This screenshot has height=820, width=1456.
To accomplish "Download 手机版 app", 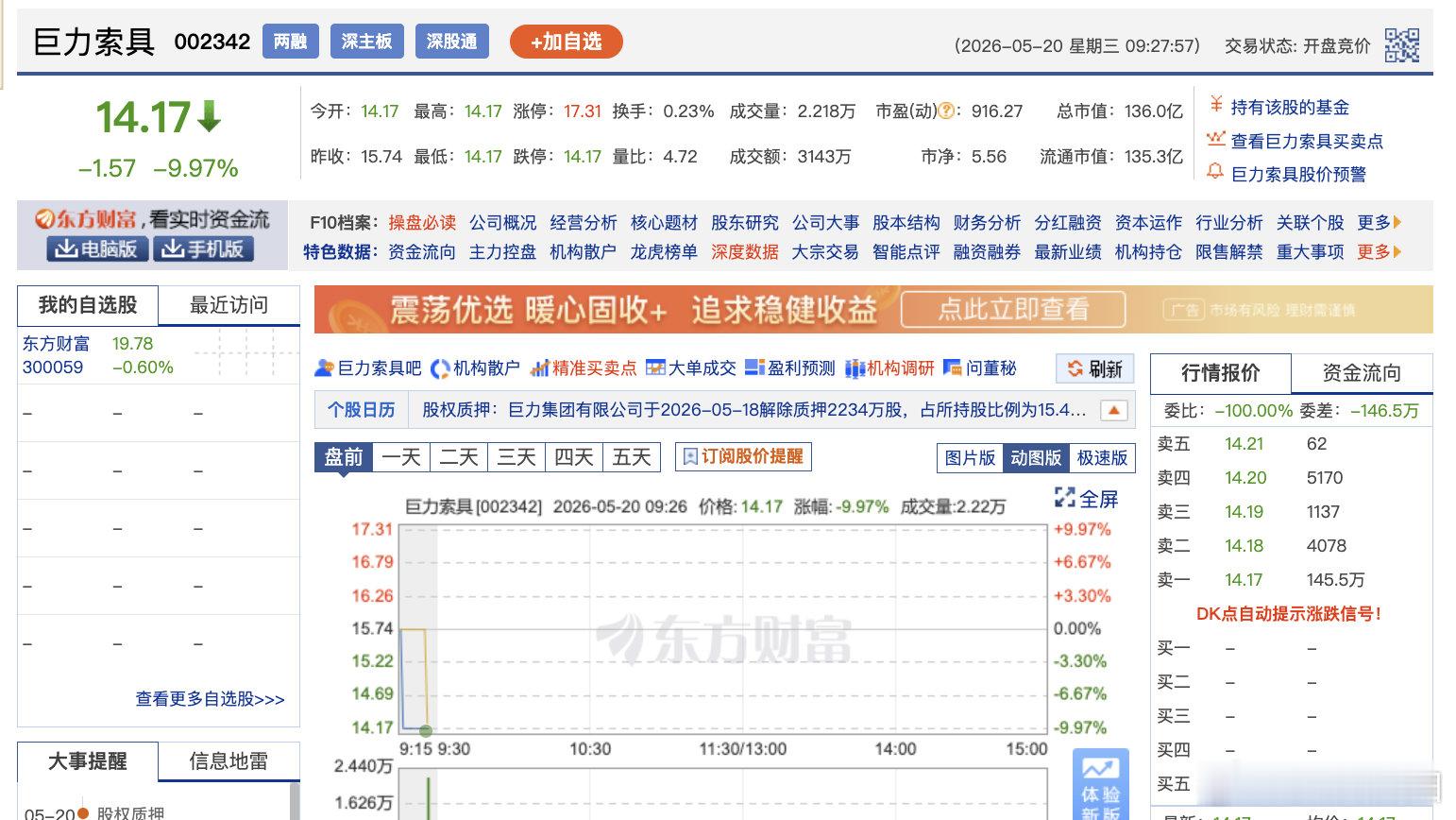I will click(203, 248).
